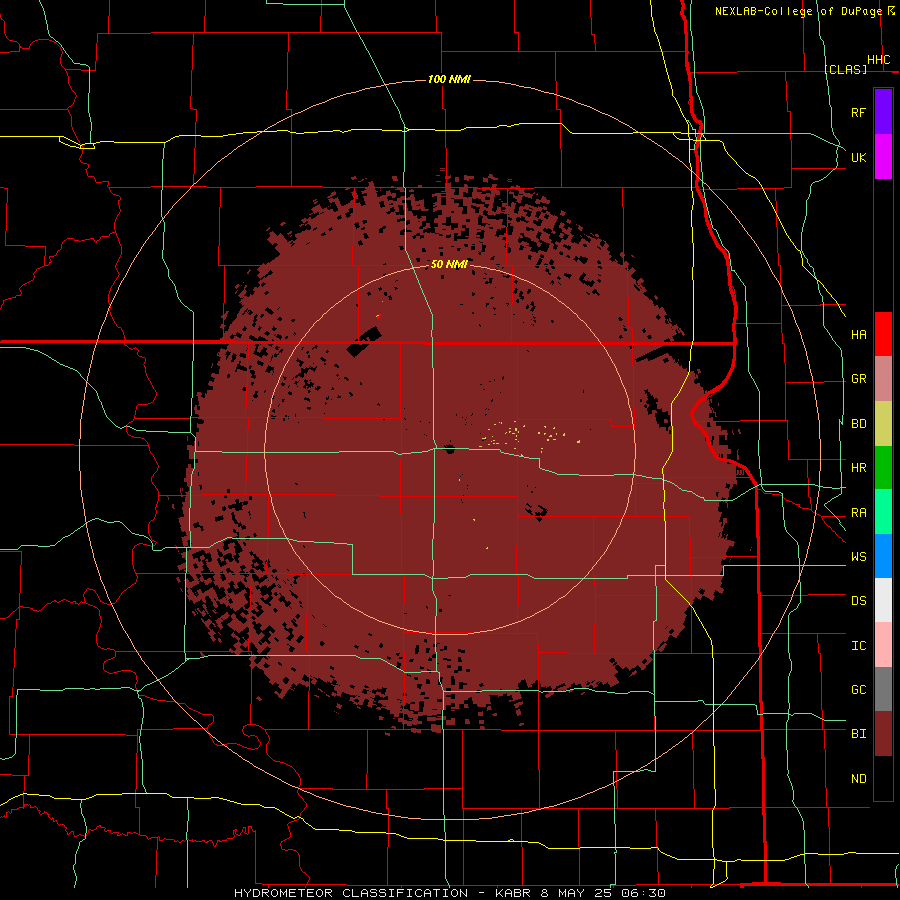This screenshot has height=900, width=900.
Task: Click the 'BI' legend label
Action: point(858,734)
